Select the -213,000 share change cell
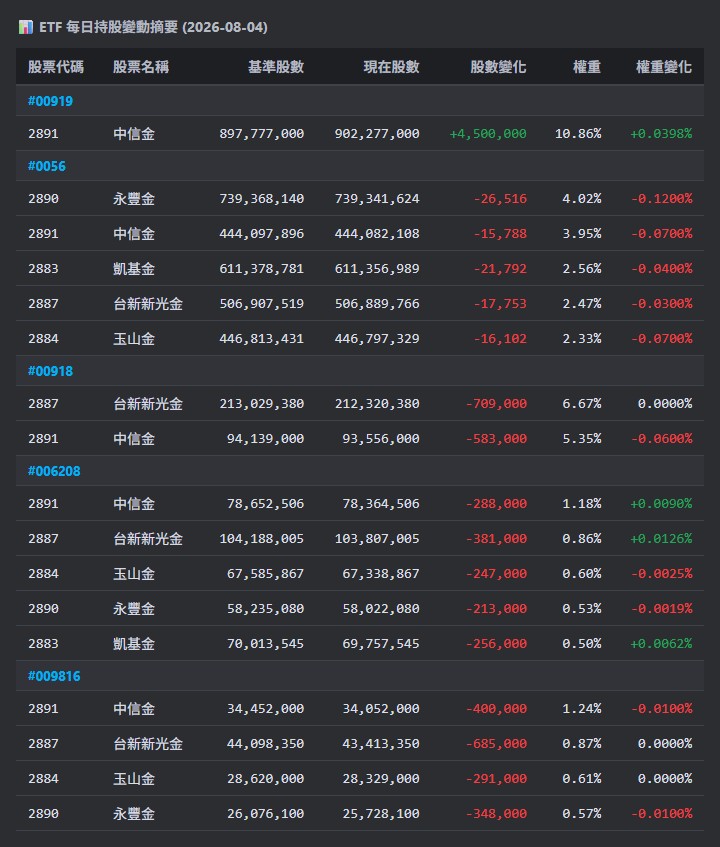This screenshot has width=720, height=847. 496,609
